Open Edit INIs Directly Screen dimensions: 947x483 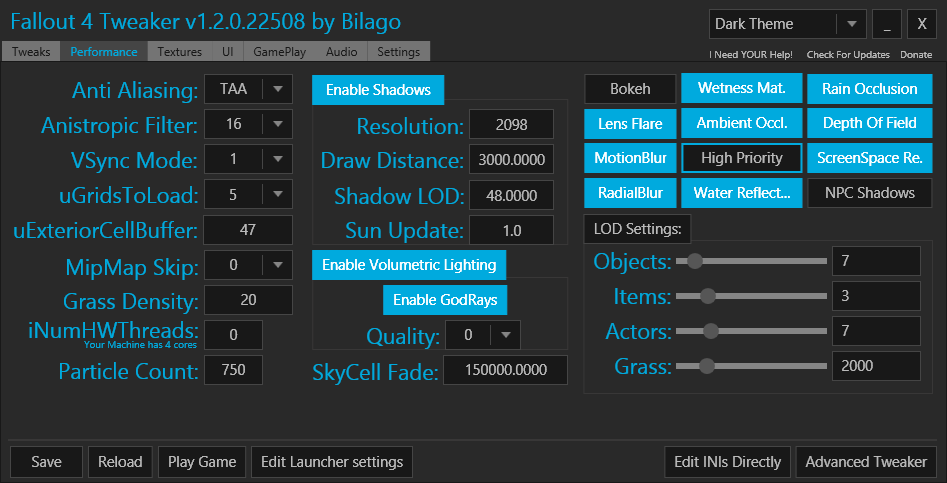[728, 462]
